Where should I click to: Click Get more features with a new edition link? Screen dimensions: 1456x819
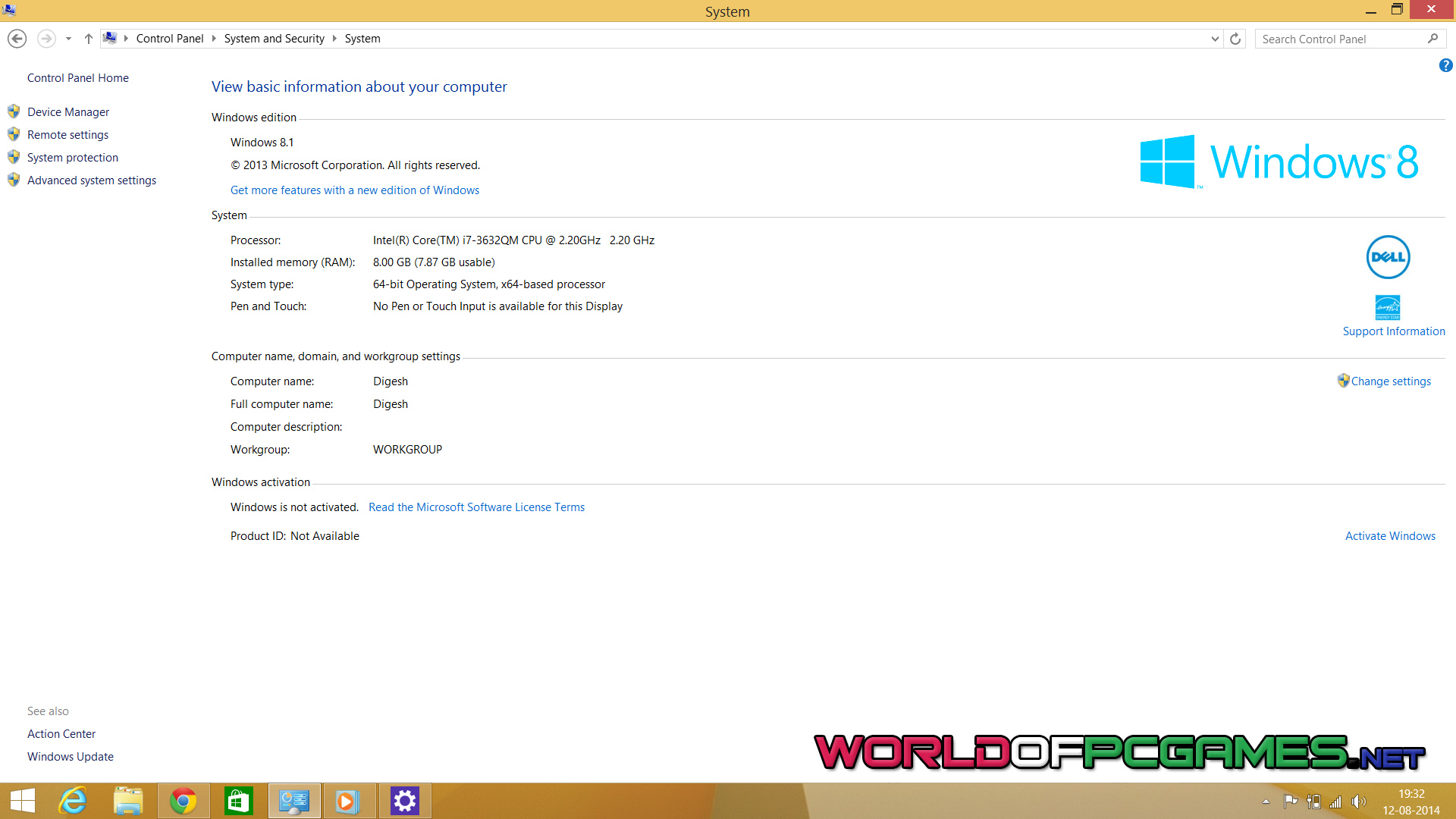click(x=355, y=190)
